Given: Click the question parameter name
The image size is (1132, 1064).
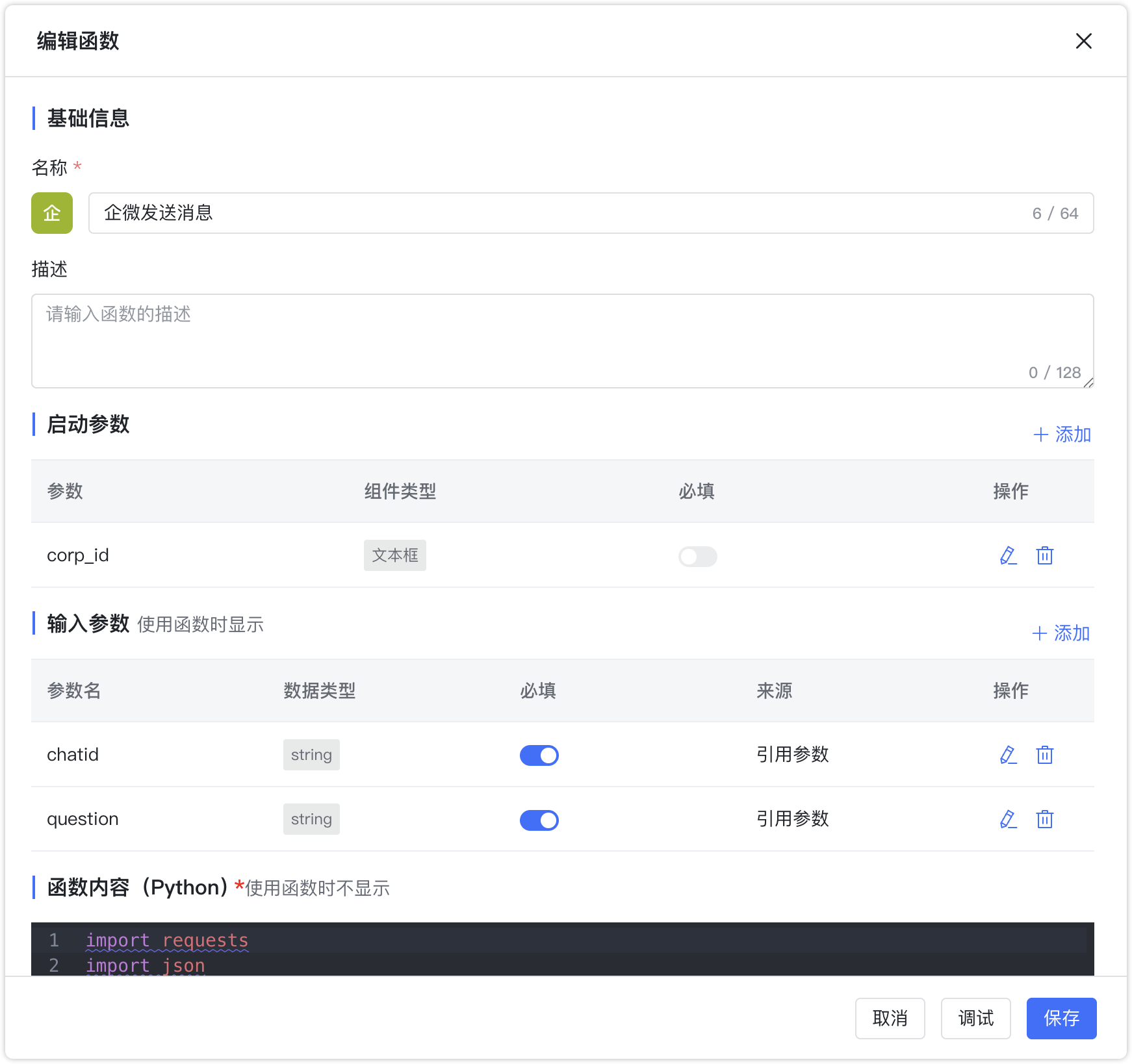Looking at the screenshot, I should tap(83, 820).
